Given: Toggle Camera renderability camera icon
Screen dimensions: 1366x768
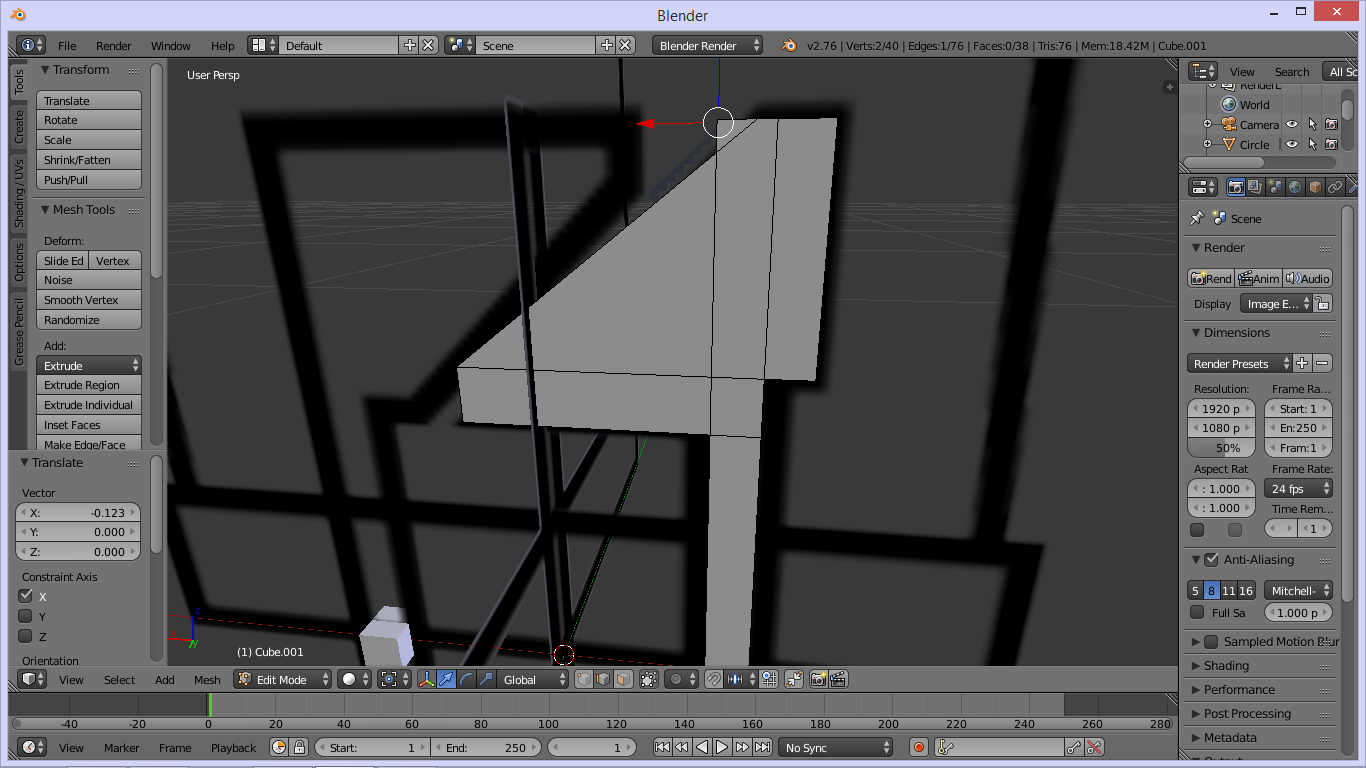Looking at the screenshot, I should coord(1331,125).
